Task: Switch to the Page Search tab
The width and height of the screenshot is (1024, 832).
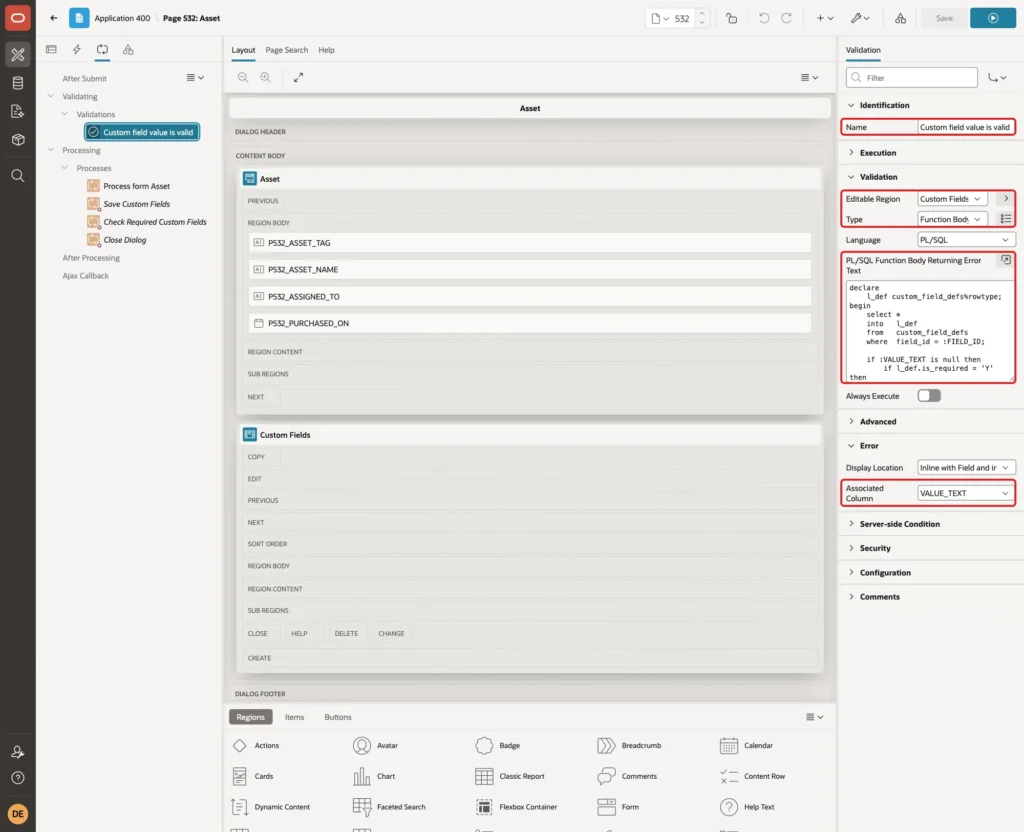Action: (x=286, y=50)
